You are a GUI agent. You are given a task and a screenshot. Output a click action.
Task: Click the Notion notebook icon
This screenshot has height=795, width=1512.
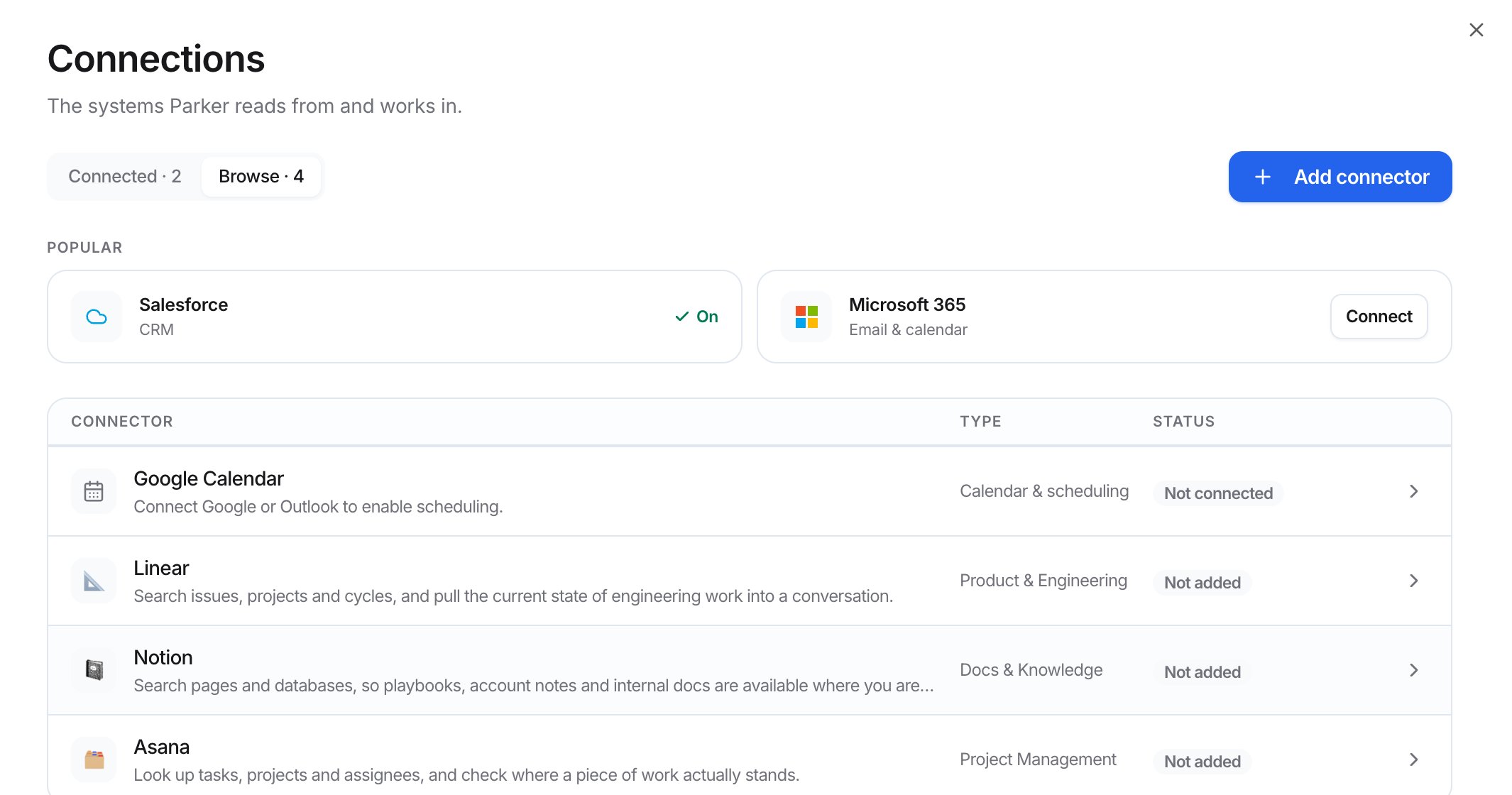94,670
